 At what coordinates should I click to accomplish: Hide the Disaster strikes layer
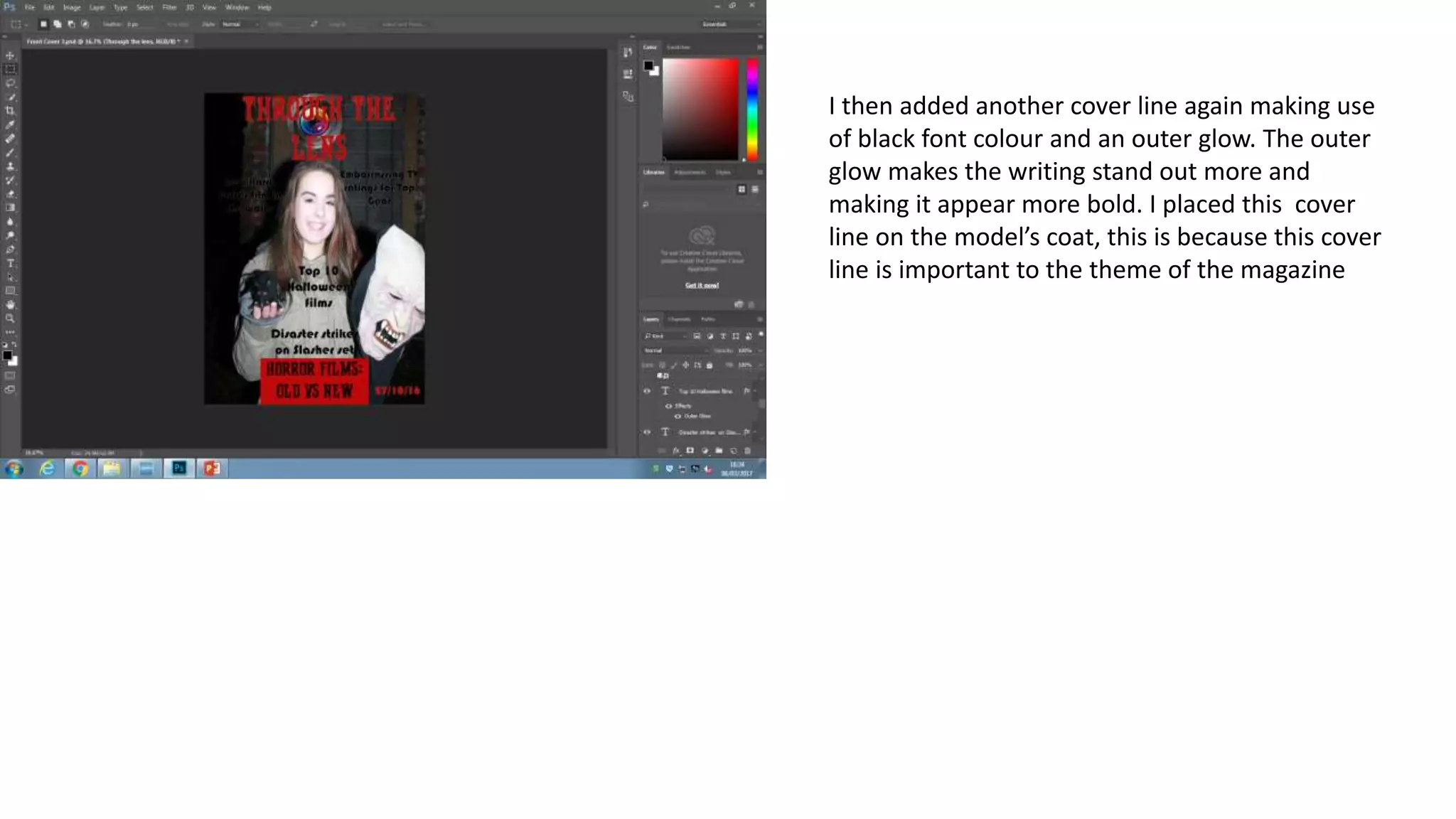(x=647, y=432)
